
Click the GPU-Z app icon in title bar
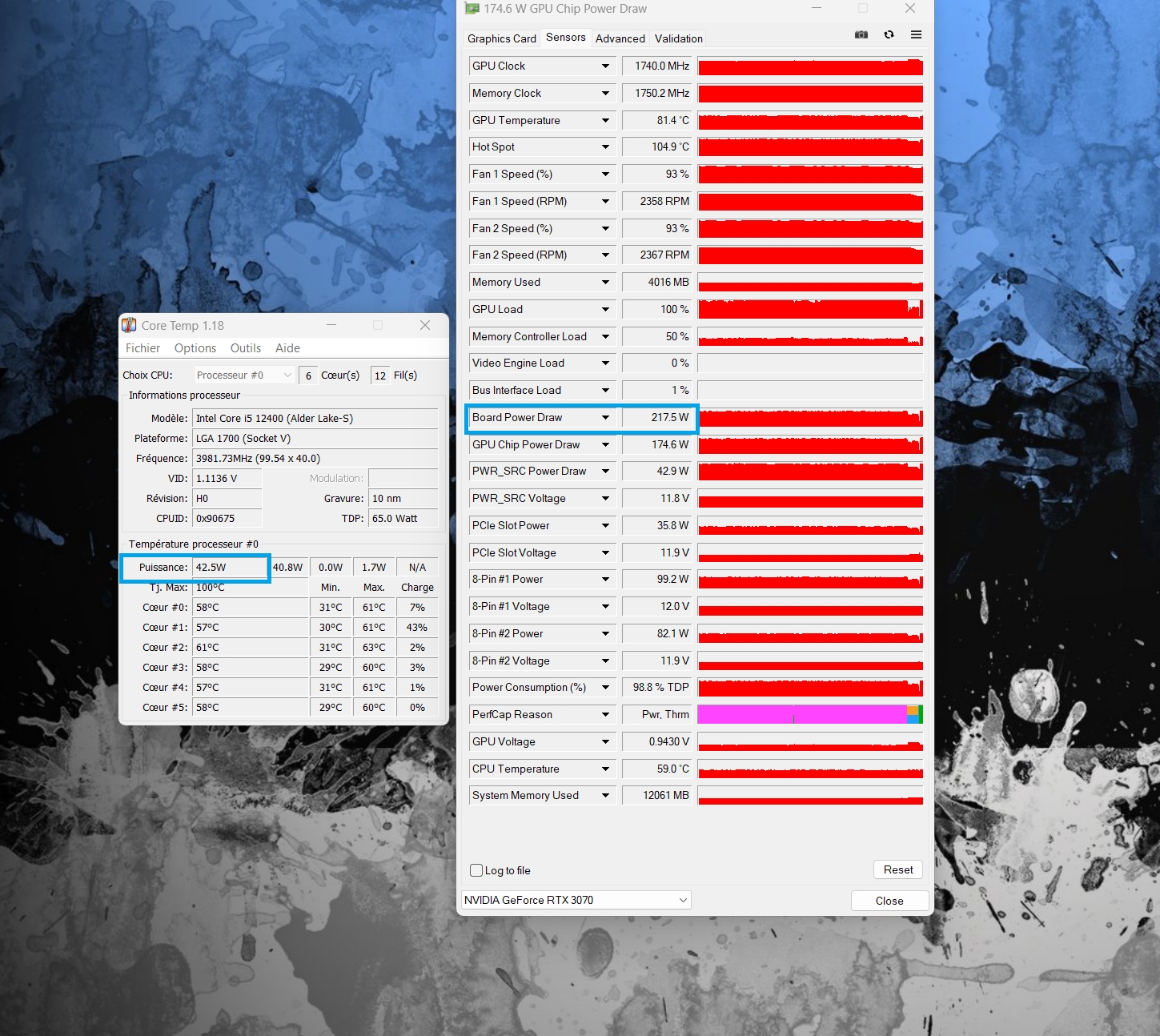point(472,8)
